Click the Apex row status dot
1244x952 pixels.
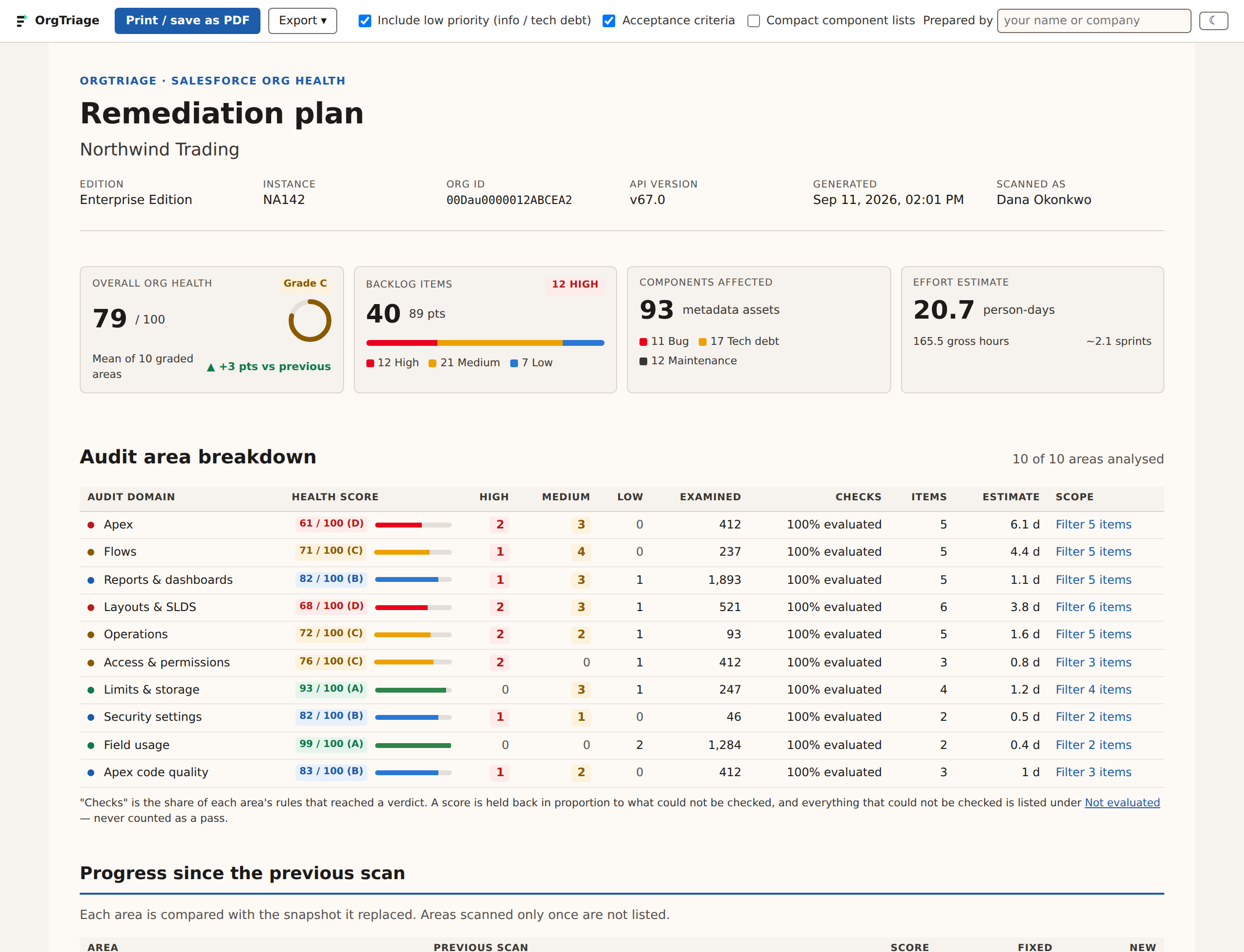coord(91,526)
